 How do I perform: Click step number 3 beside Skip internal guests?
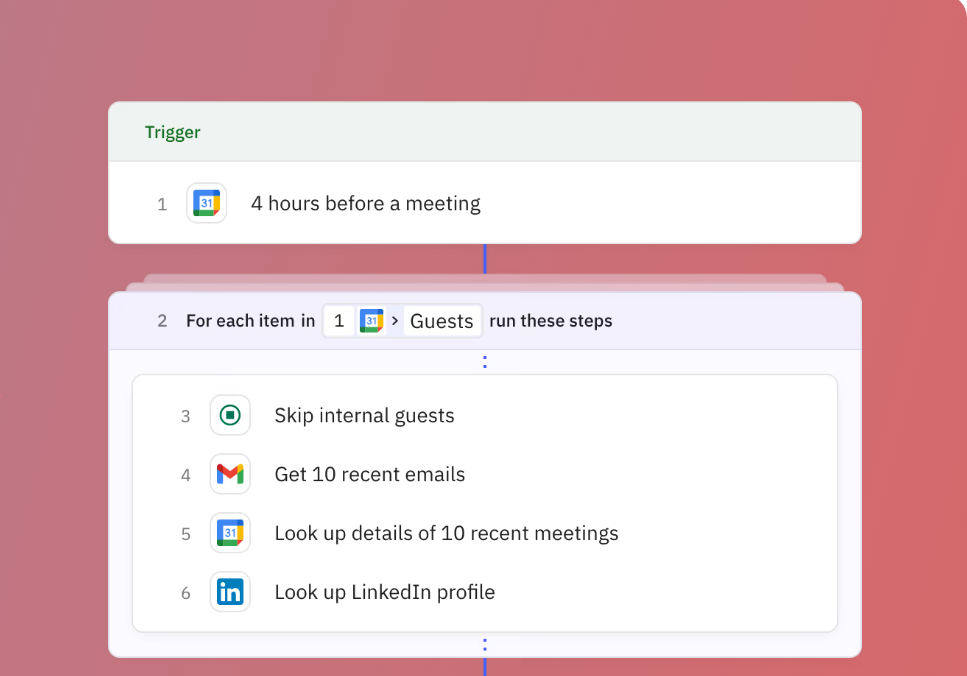point(185,415)
